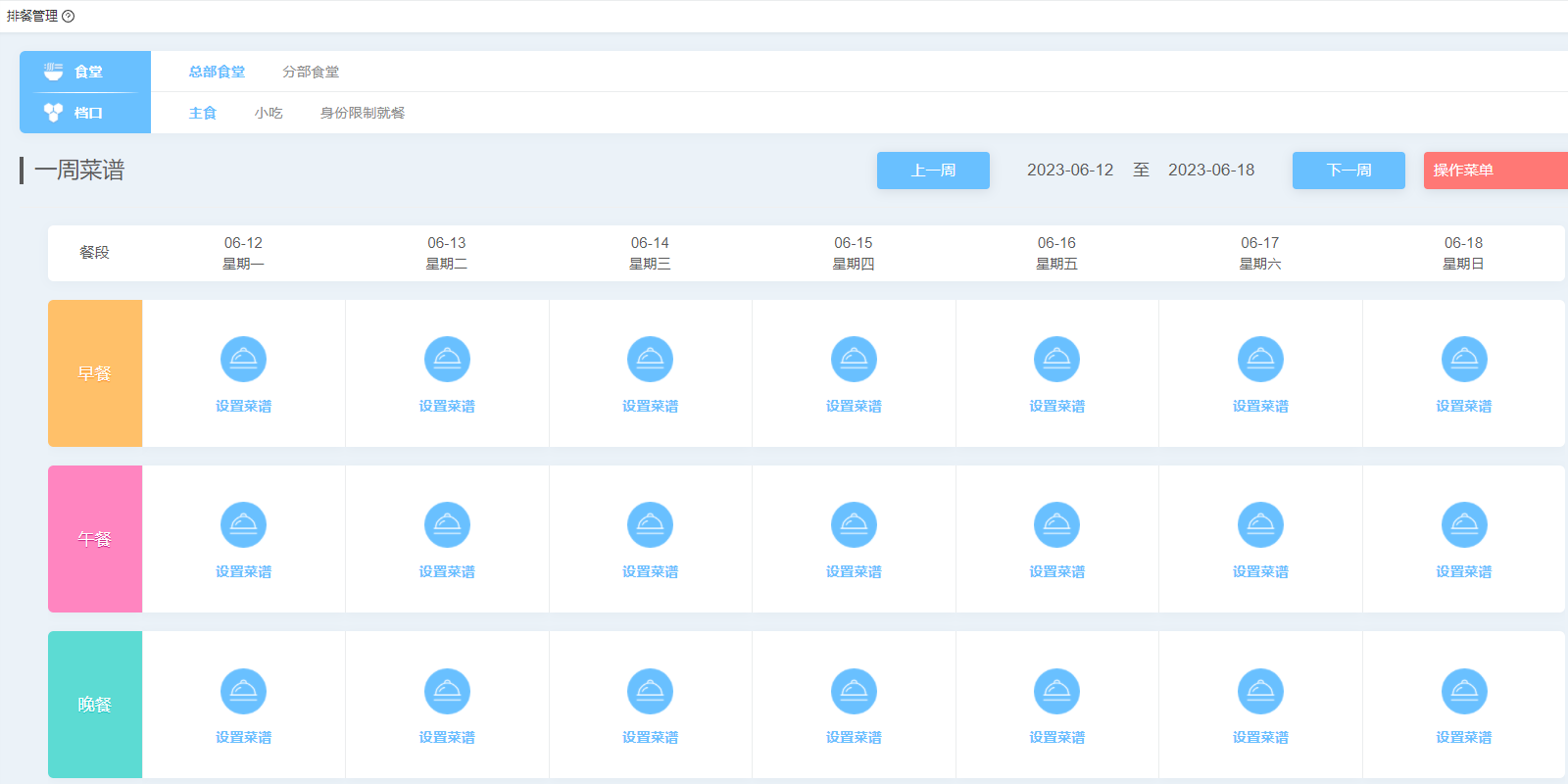Click breakfast dish icon for Monday 06-12
Screen dimensions: 1568x784
243,360
